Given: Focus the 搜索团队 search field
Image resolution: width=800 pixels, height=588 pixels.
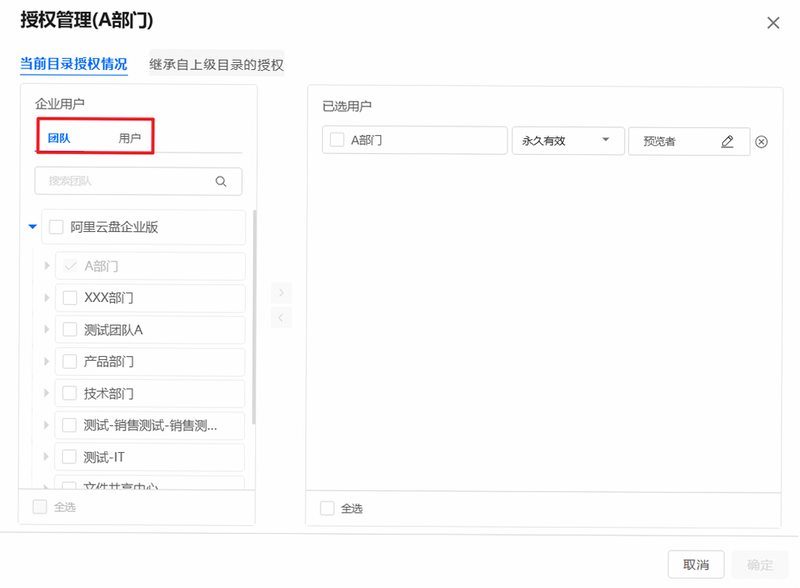Looking at the screenshot, I should click(x=138, y=181).
